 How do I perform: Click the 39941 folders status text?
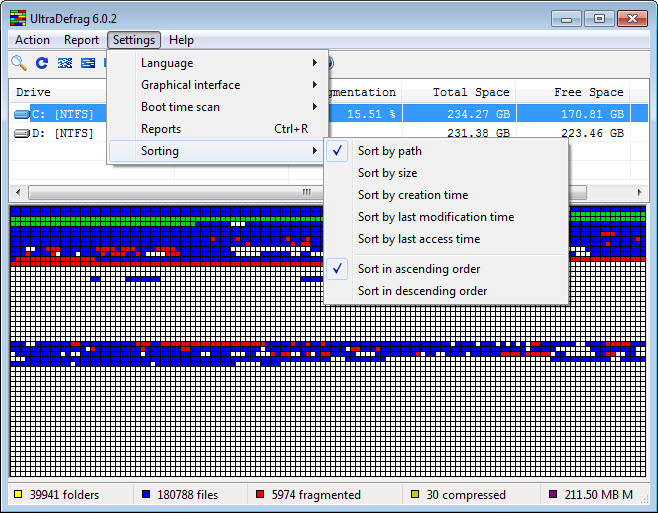64,495
